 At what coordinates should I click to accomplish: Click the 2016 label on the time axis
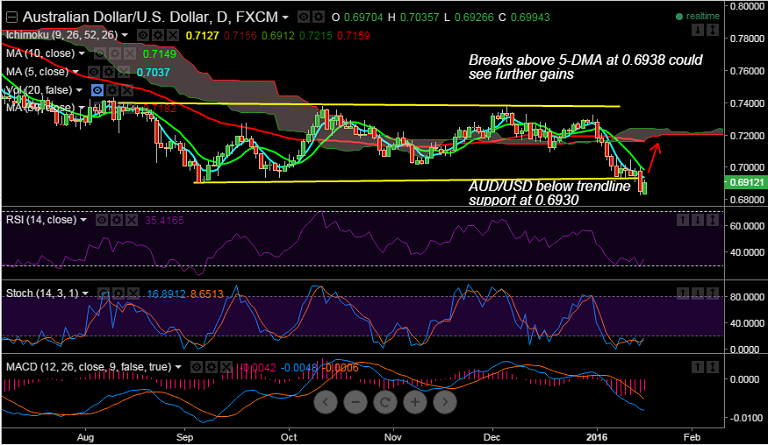[597, 437]
